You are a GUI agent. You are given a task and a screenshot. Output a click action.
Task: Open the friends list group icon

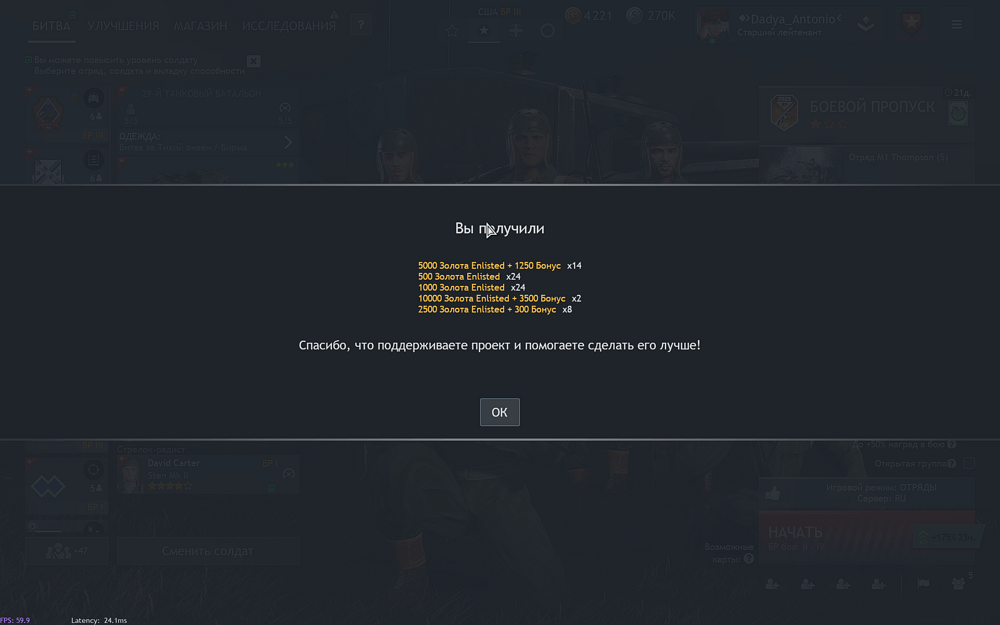point(958,584)
